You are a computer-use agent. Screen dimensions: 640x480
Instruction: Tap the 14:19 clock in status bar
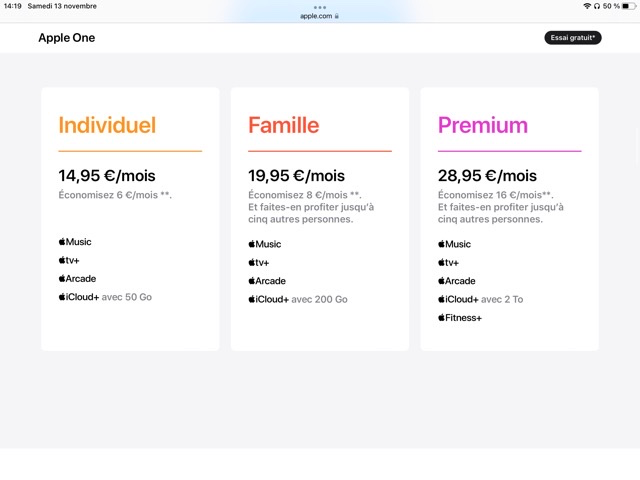point(13,6)
